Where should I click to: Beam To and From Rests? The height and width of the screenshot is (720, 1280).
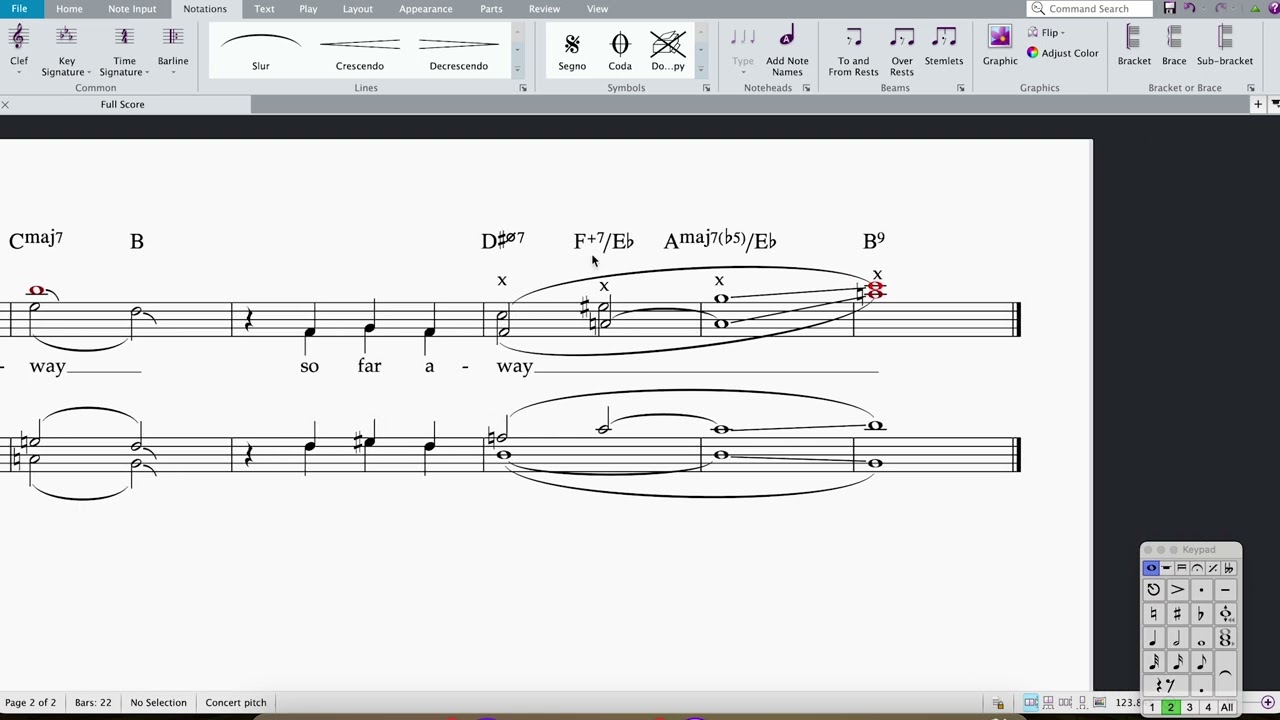point(853,50)
